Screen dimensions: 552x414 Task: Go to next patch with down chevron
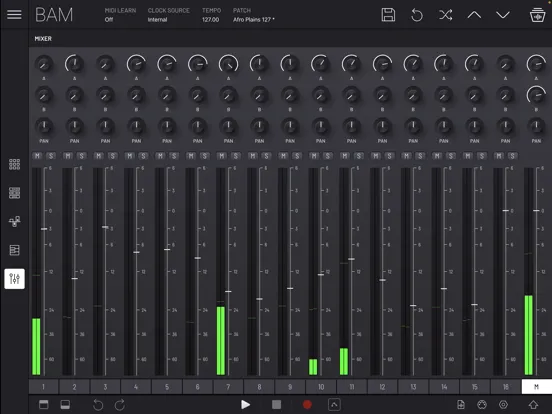pyautogui.click(x=503, y=15)
